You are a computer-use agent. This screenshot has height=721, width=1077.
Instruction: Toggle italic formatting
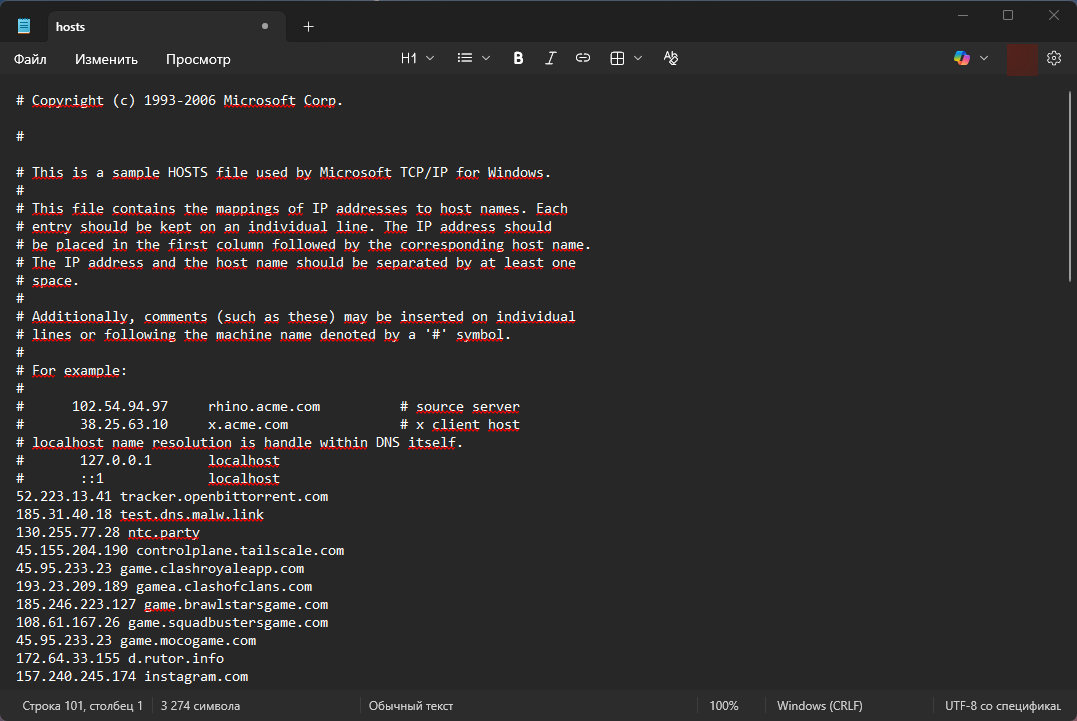(550, 59)
